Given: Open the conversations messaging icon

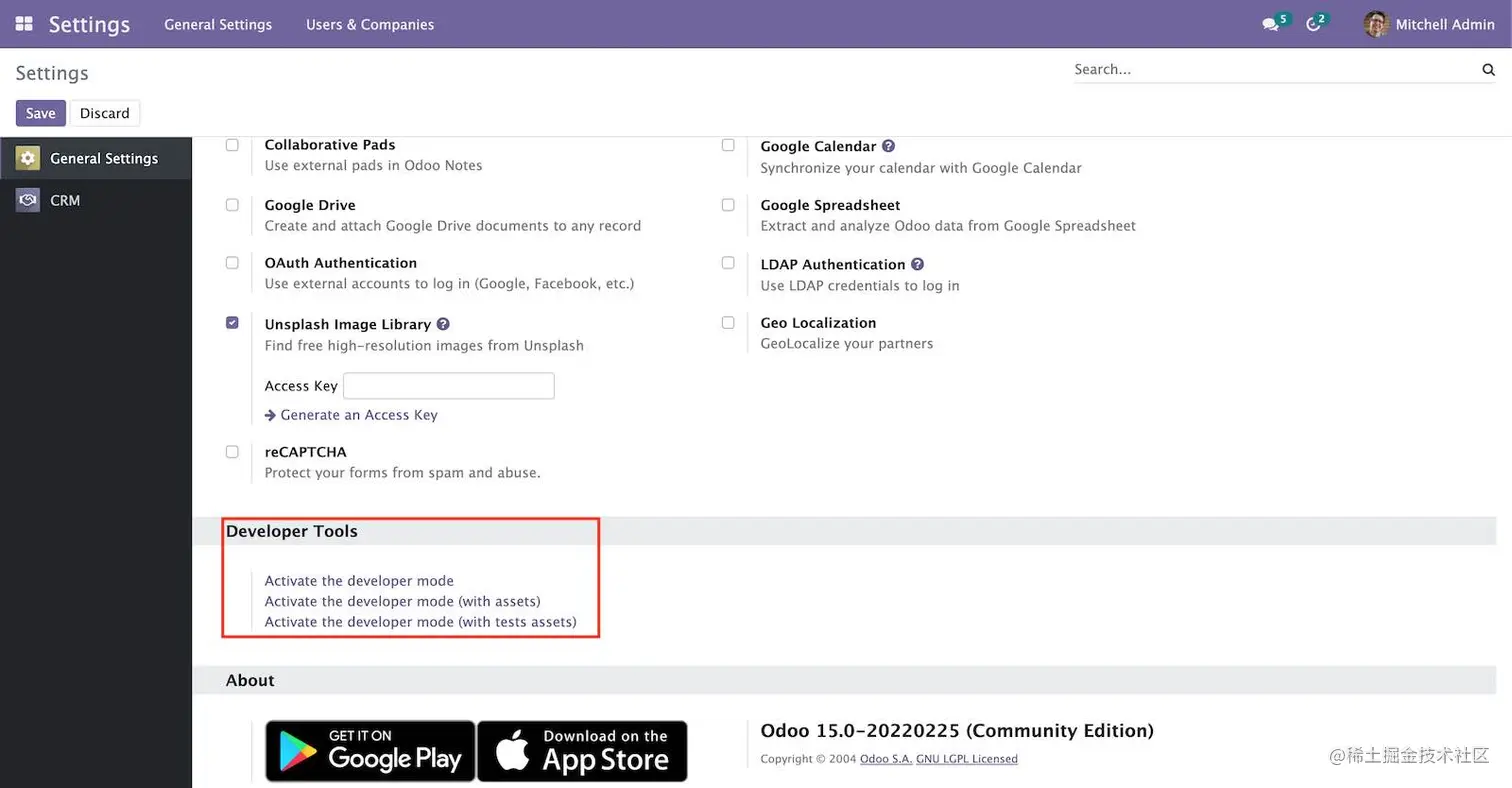Looking at the screenshot, I should 1270,24.
